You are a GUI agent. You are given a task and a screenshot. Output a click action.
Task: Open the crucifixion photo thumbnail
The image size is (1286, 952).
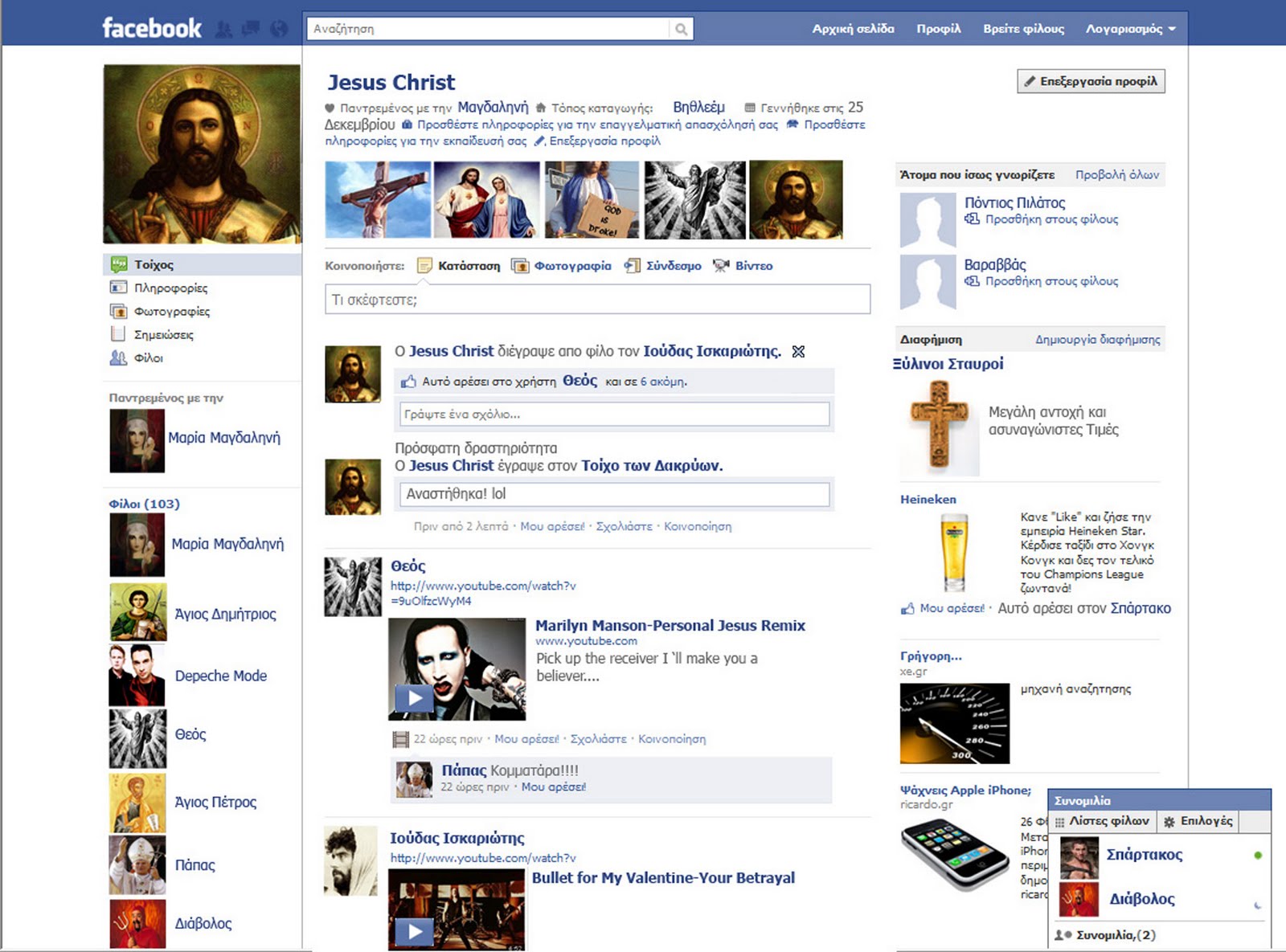(x=378, y=199)
